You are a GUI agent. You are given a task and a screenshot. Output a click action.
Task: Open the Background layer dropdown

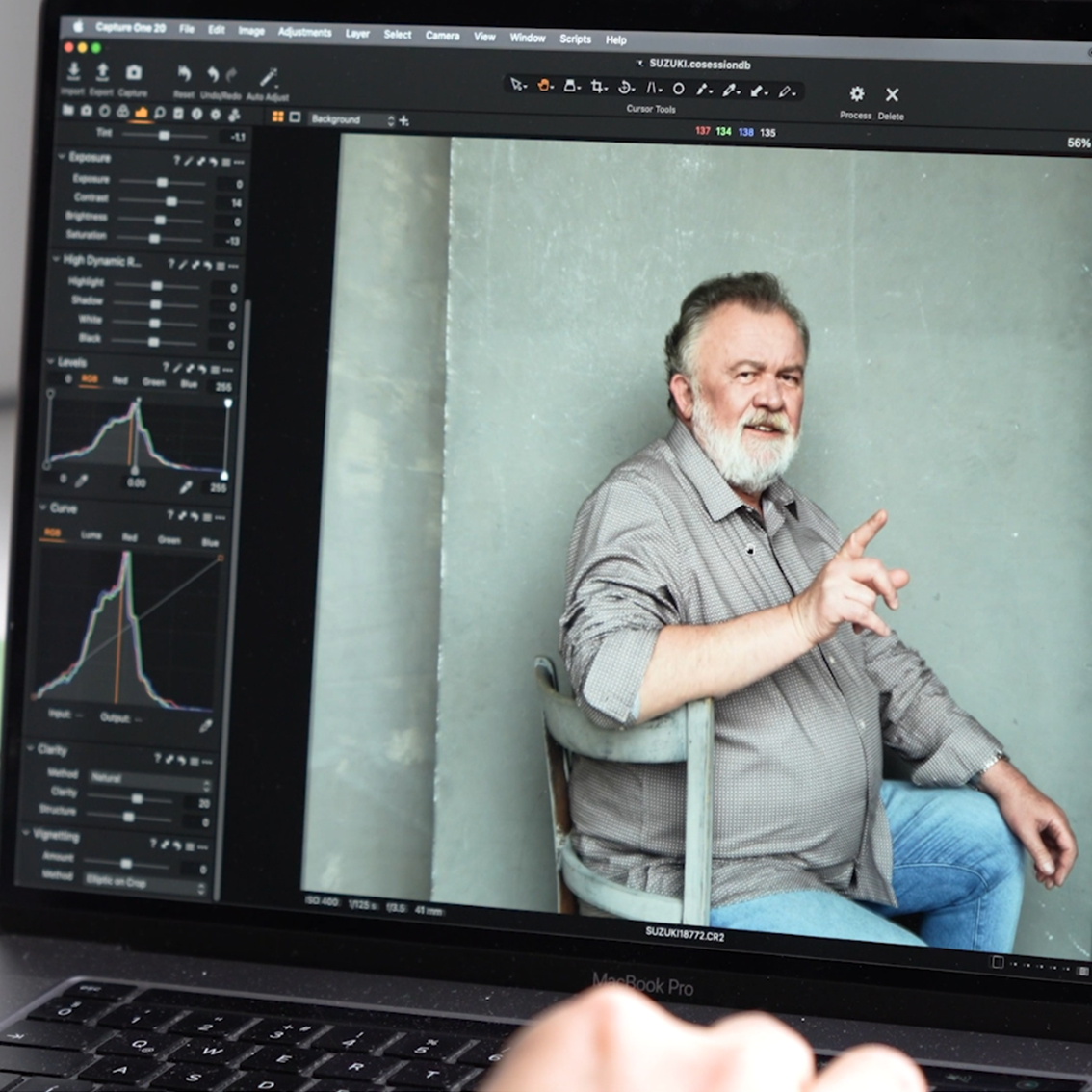coord(351,119)
